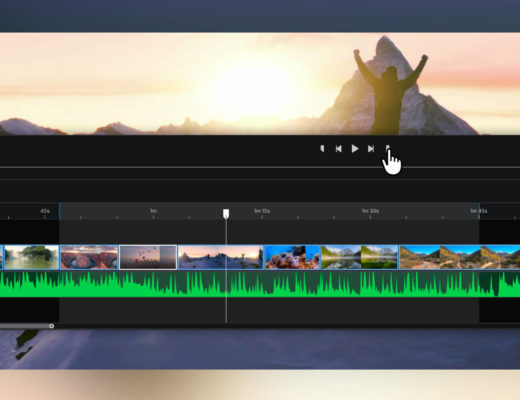Skip to the next clip

(x=371, y=149)
